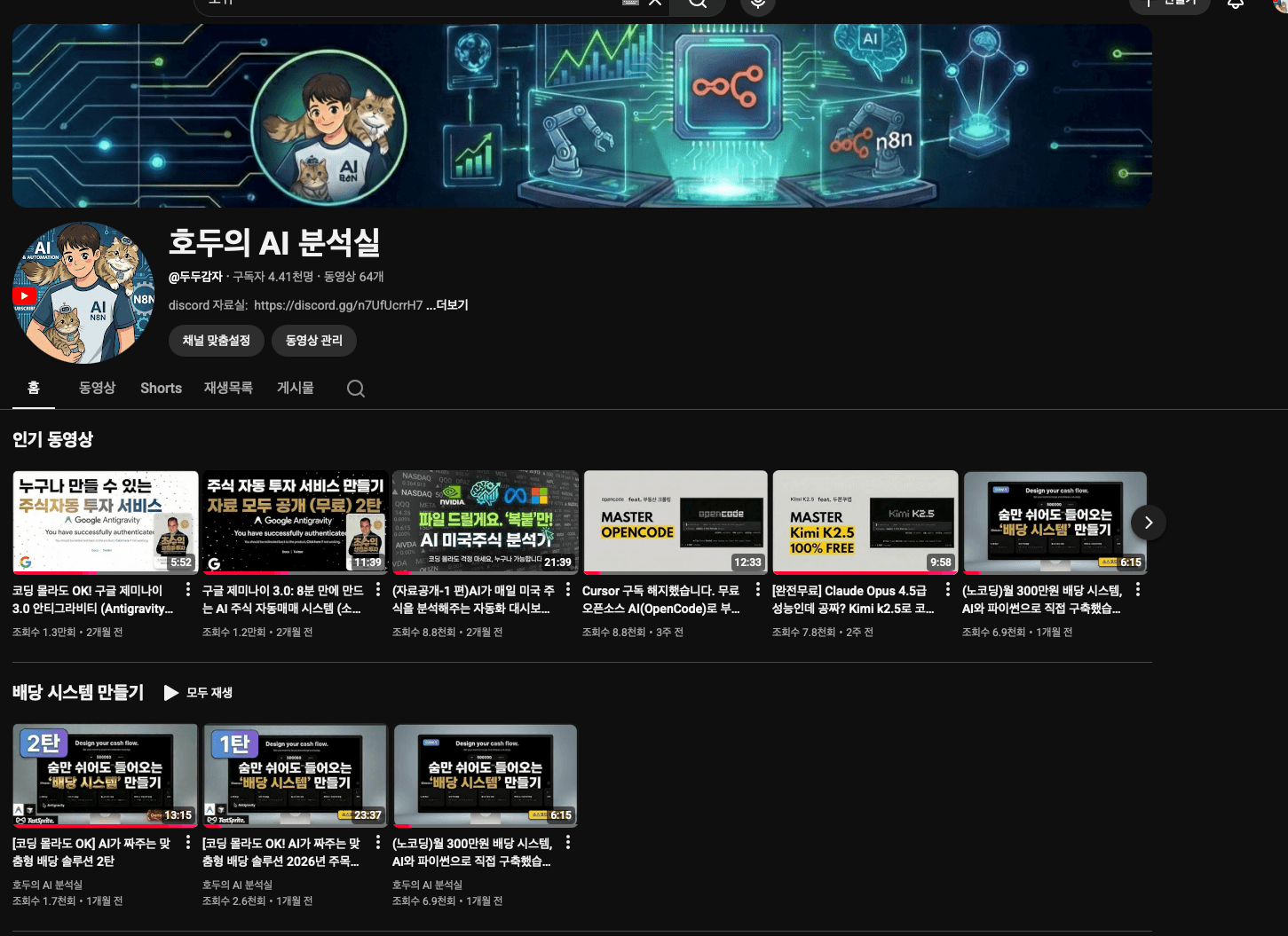Viewport: 1288px width, 936px height.
Task: Open title [코딩 몰라도 OK] AI가 짜주는 2탄
Action: click(x=91, y=853)
